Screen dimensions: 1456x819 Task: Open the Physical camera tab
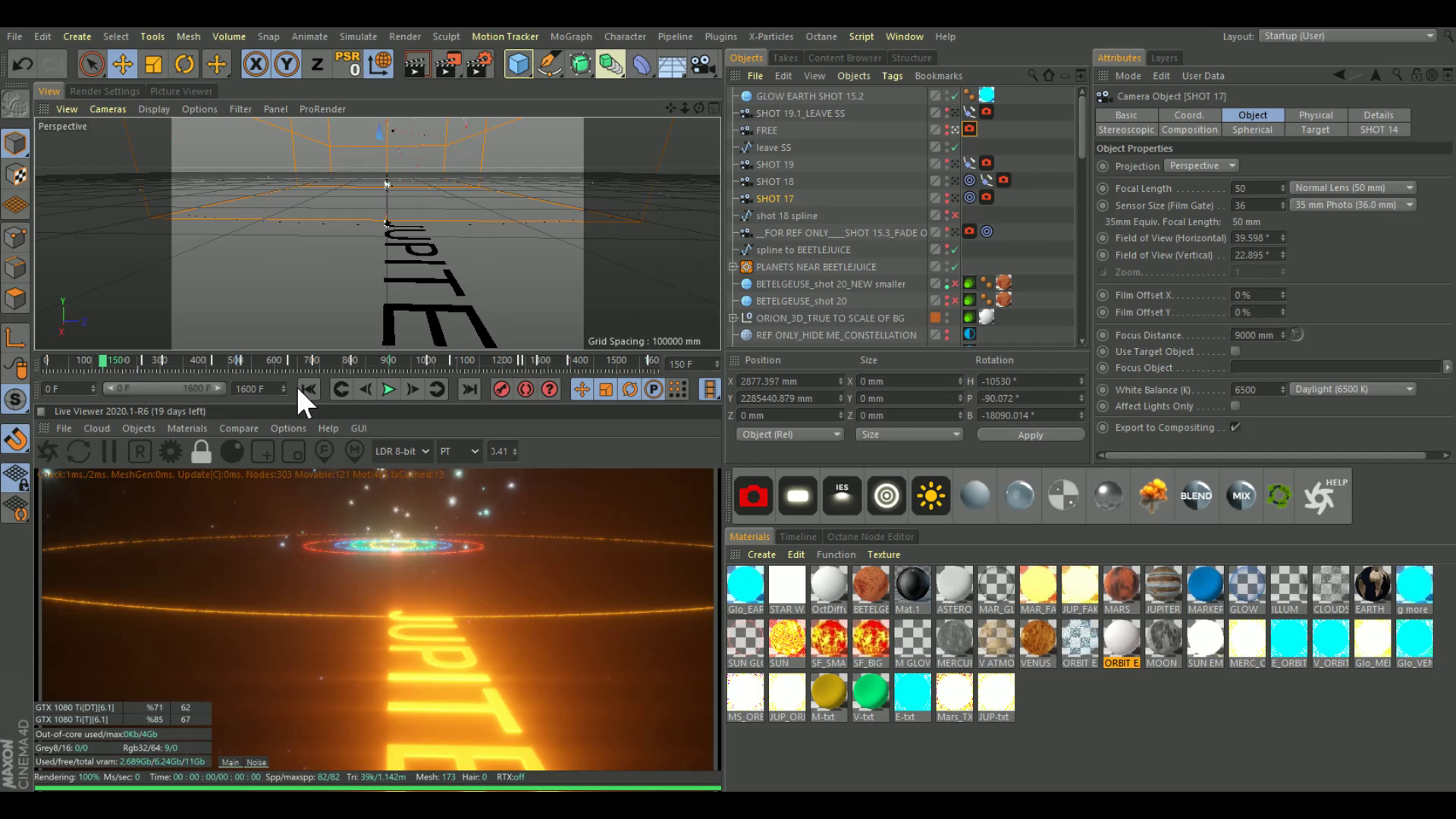point(1315,115)
